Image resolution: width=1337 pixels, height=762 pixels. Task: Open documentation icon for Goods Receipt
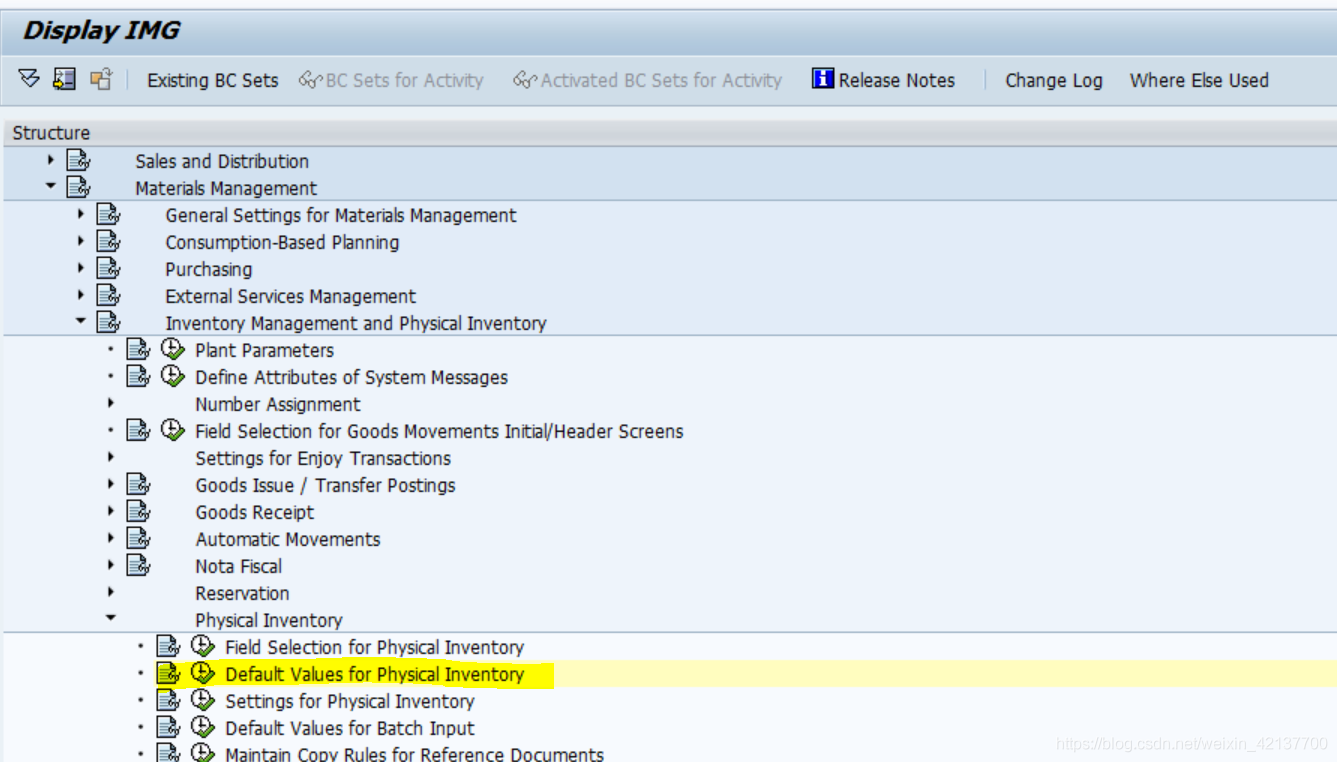tap(138, 511)
